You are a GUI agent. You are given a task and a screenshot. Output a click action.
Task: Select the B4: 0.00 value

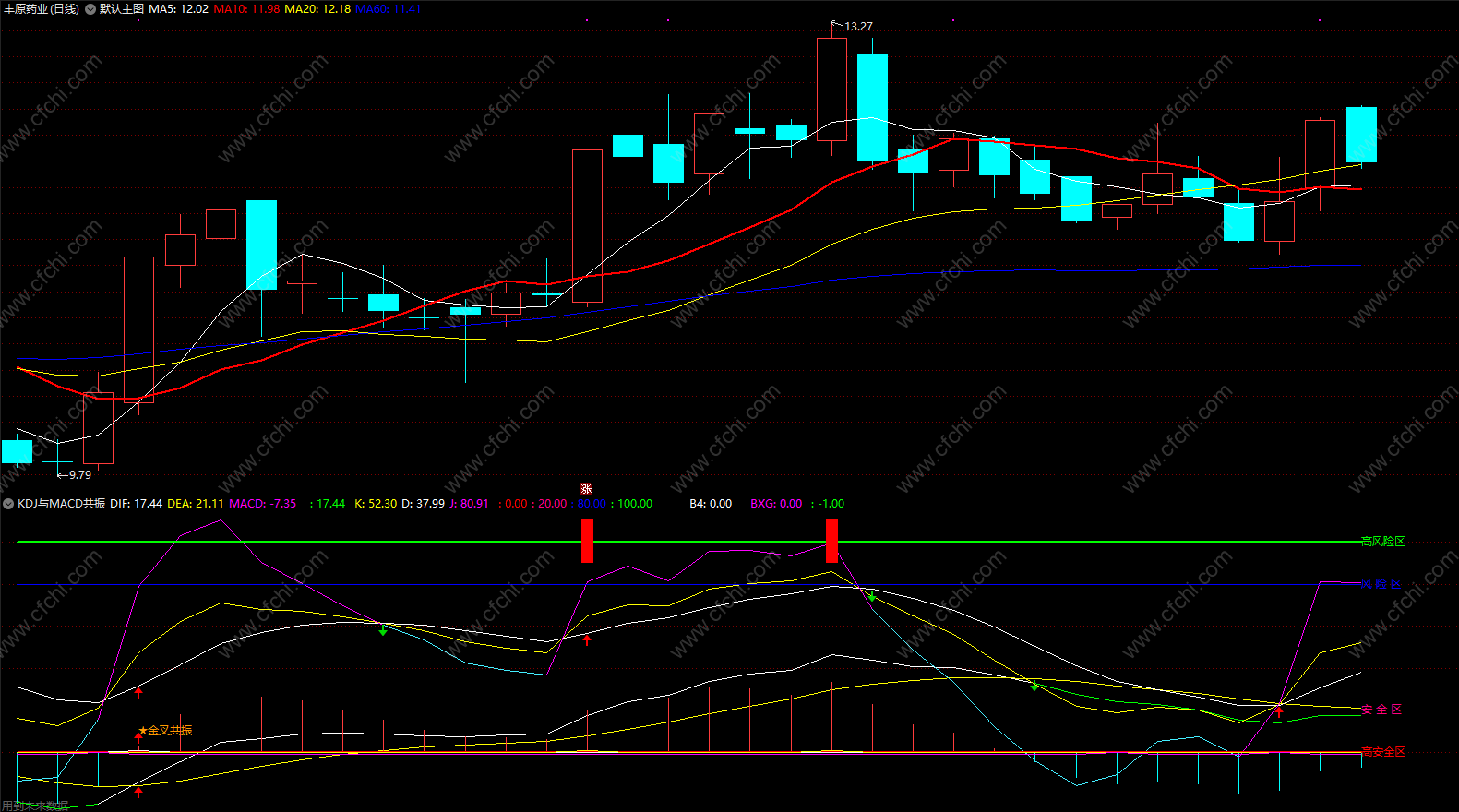[711, 504]
